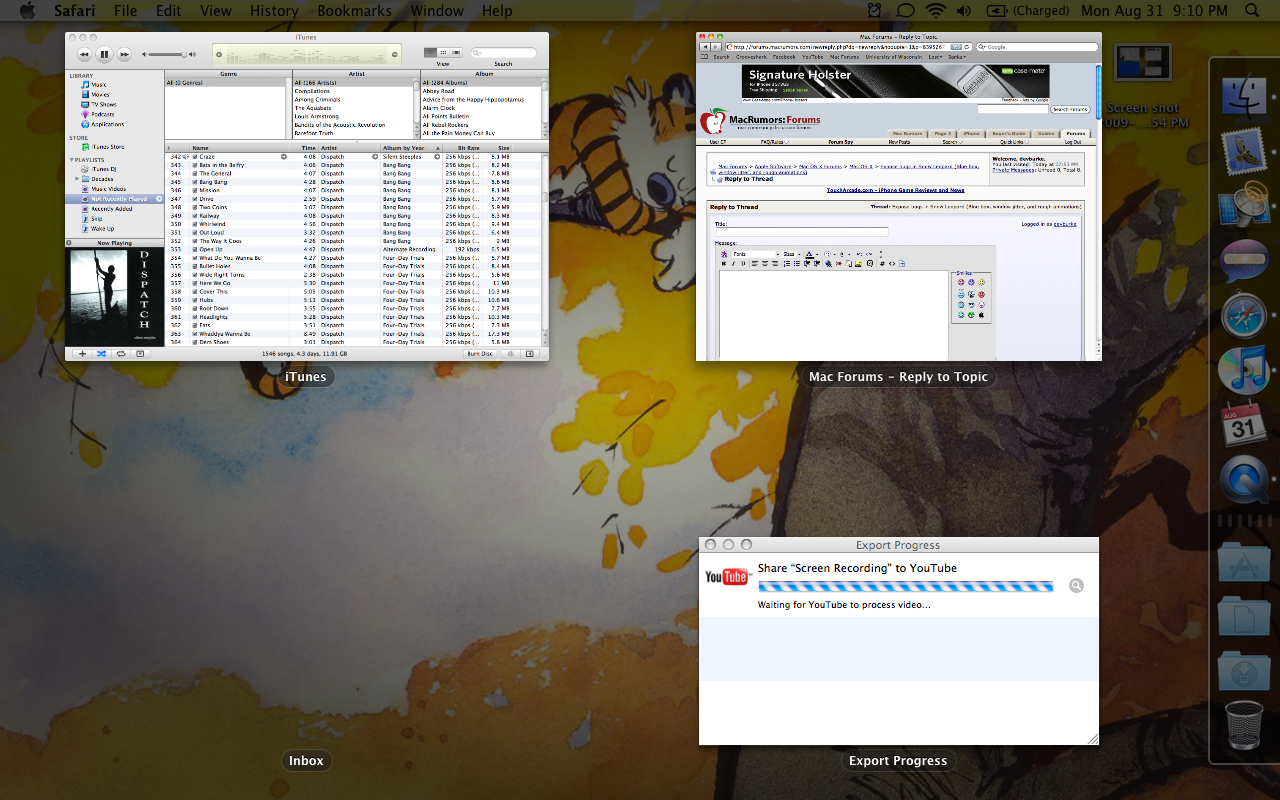This screenshot has width=1280, height=800.
Task: Adjust the iTunes volume slider
Action: (165, 54)
